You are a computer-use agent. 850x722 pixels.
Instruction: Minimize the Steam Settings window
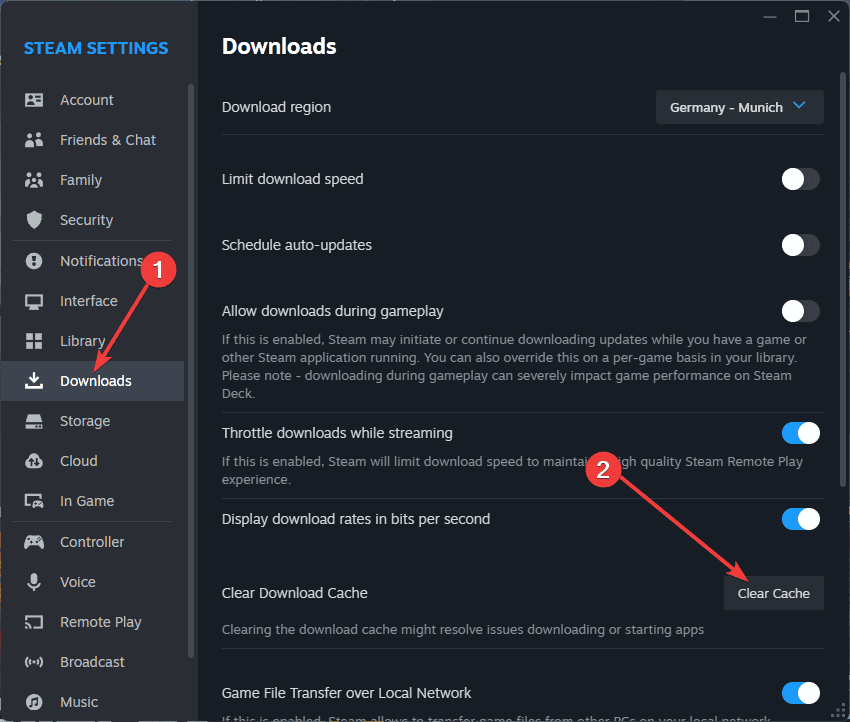[770, 17]
